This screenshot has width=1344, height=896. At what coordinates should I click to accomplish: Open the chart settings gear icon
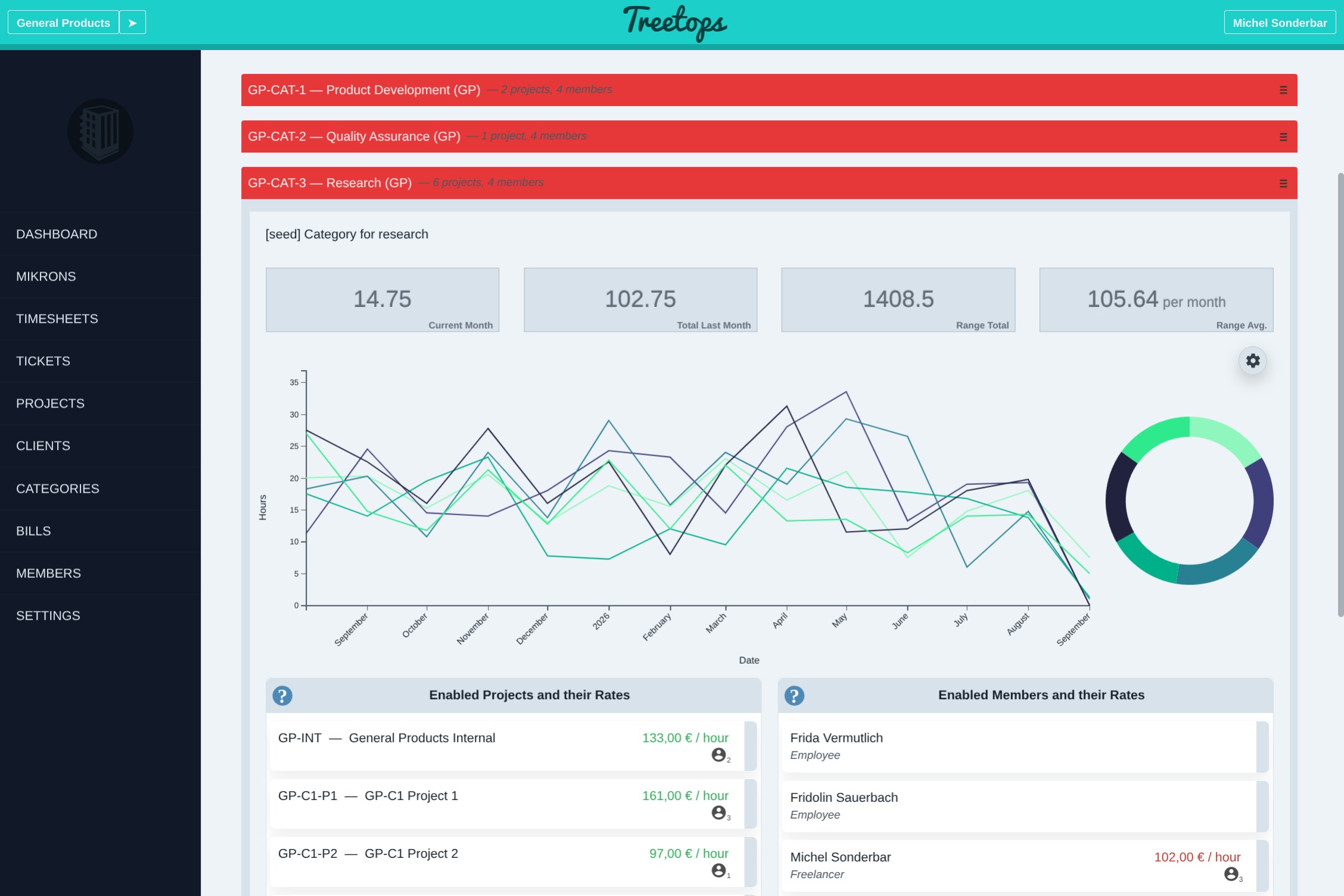click(1253, 361)
